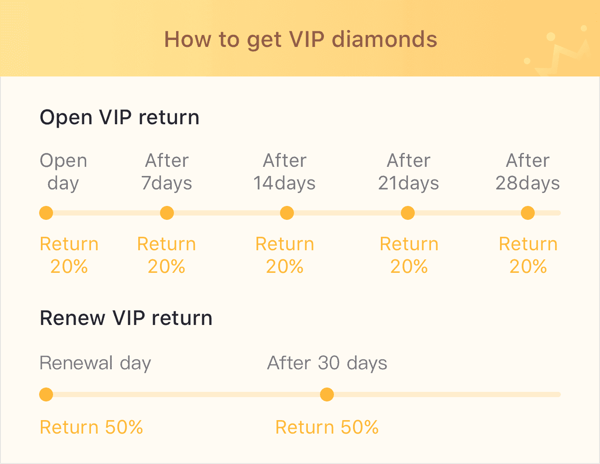The height and width of the screenshot is (464, 600).
Task: Select the After 14days timeline marker
Action: point(287,213)
